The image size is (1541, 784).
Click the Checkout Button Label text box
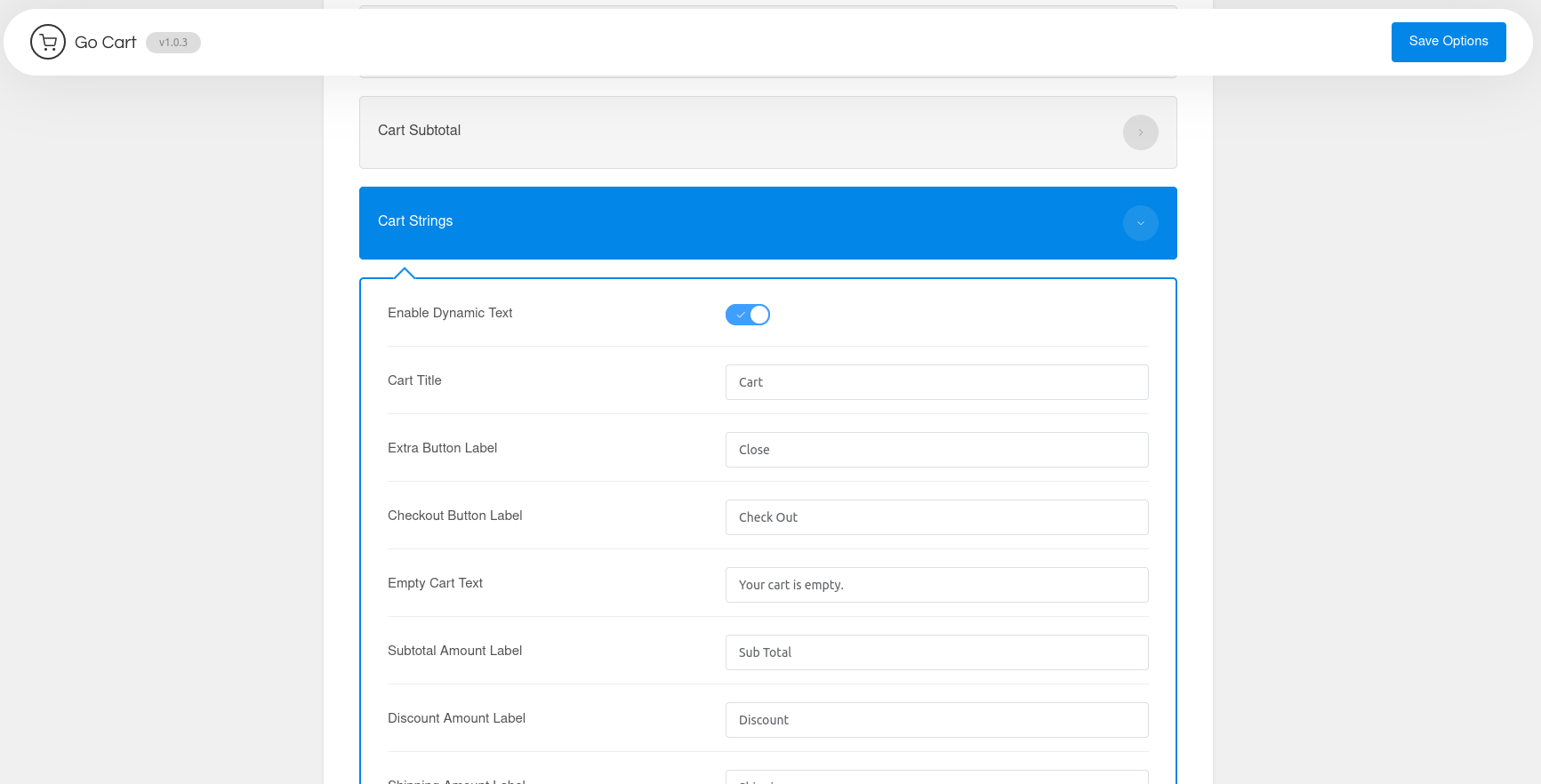pyautogui.click(x=936, y=517)
